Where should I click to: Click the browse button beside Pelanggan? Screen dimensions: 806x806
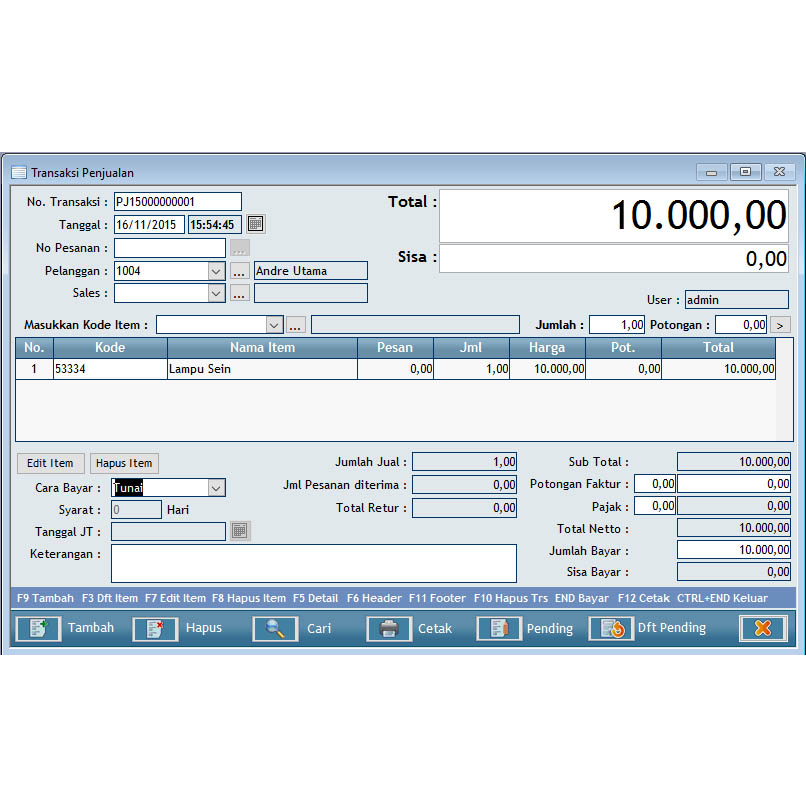(238, 270)
